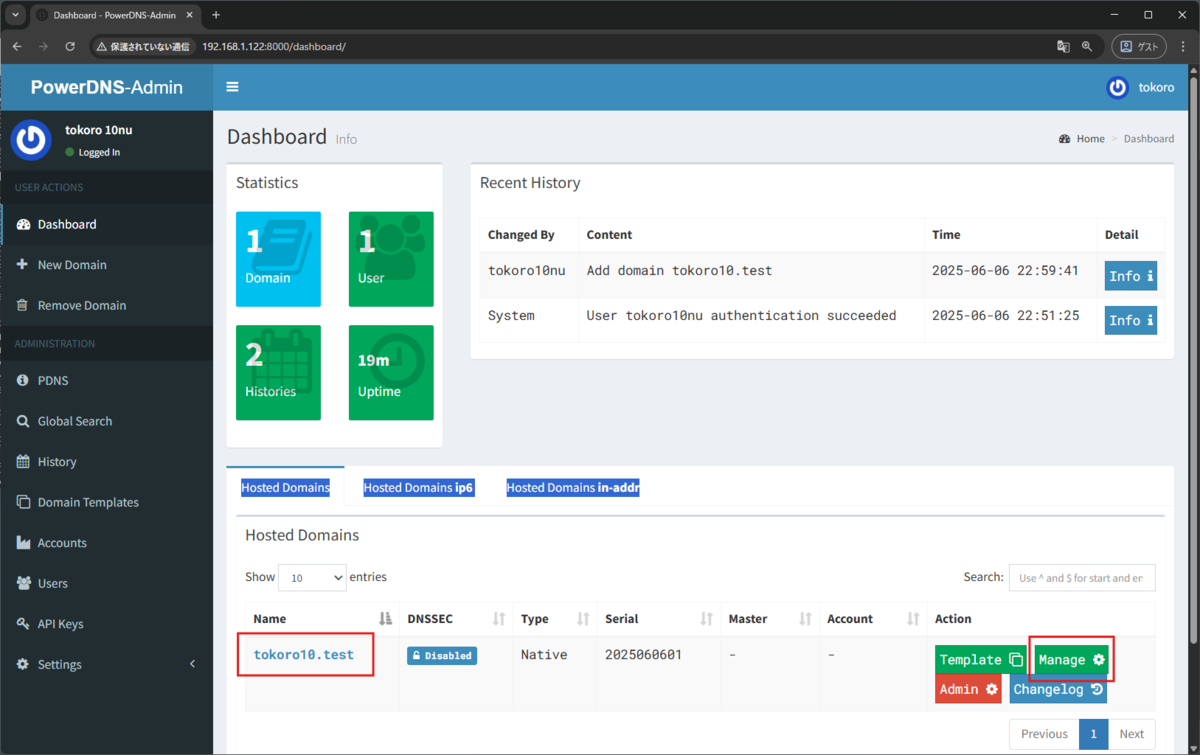Switch to Hosted Domains in-addr tab
This screenshot has height=755, width=1200.
point(572,488)
